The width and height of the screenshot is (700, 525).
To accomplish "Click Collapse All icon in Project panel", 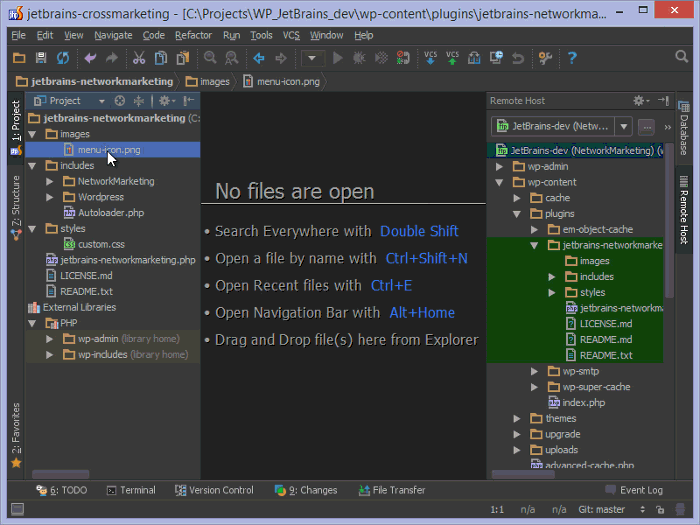I will point(139,101).
